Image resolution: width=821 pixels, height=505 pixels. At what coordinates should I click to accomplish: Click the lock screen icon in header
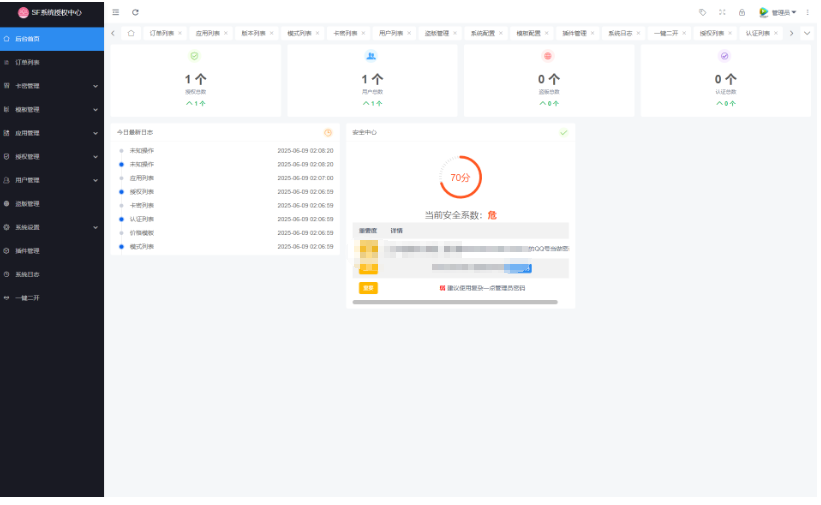tap(742, 12)
